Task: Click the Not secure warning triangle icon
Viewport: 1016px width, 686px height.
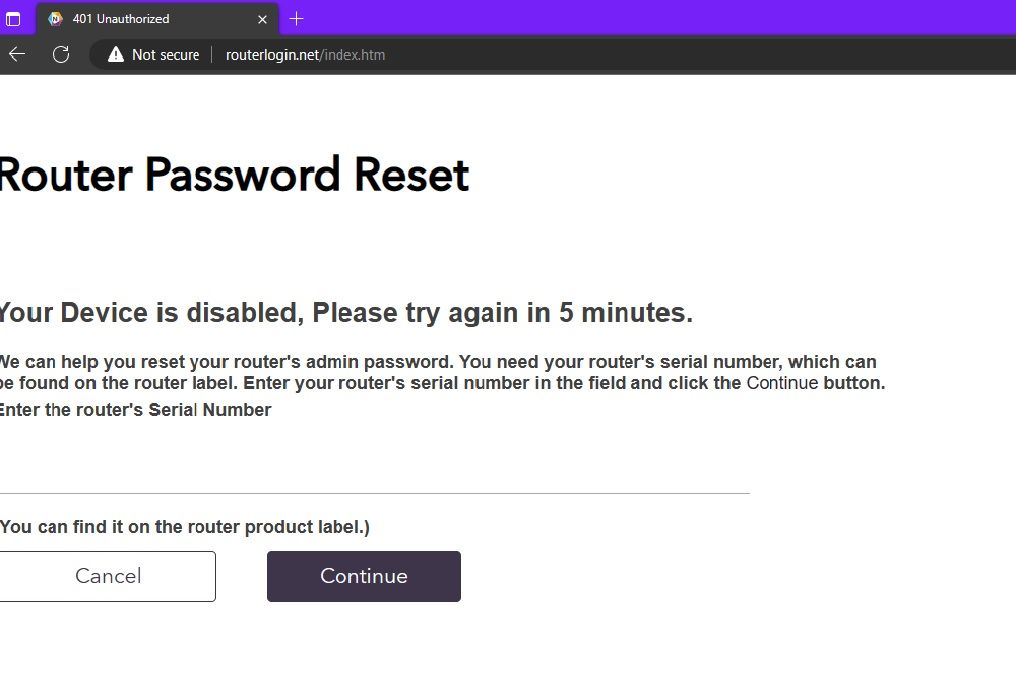Action: (x=114, y=55)
